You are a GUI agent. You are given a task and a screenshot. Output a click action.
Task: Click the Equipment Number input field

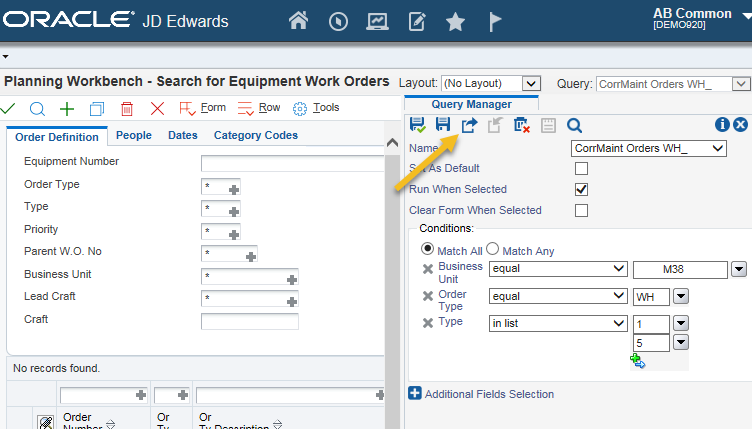click(x=293, y=163)
